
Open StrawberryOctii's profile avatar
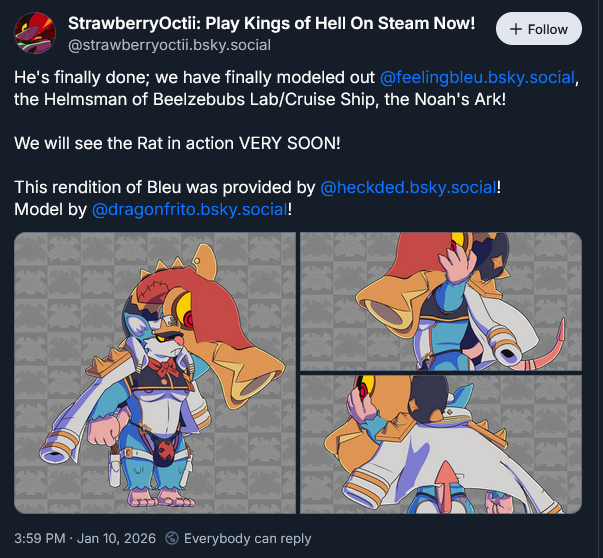[35, 33]
